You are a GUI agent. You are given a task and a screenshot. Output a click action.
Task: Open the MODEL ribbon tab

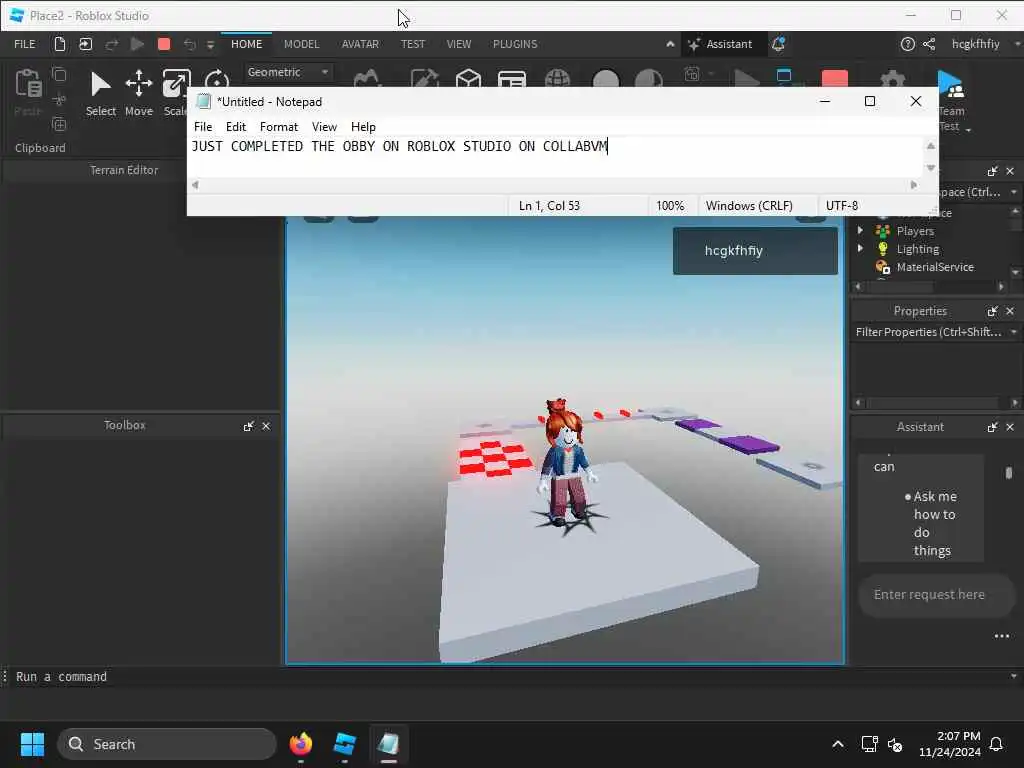[x=301, y=44]
